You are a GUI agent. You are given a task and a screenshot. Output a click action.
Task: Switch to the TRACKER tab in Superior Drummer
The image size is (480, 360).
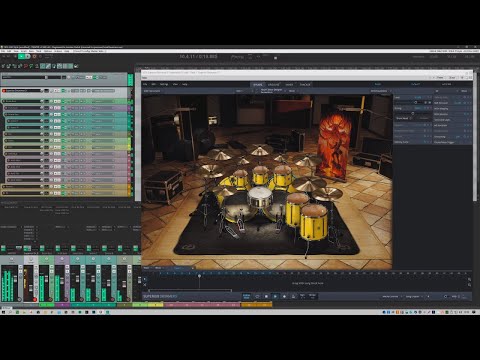(x=305, y=85)
